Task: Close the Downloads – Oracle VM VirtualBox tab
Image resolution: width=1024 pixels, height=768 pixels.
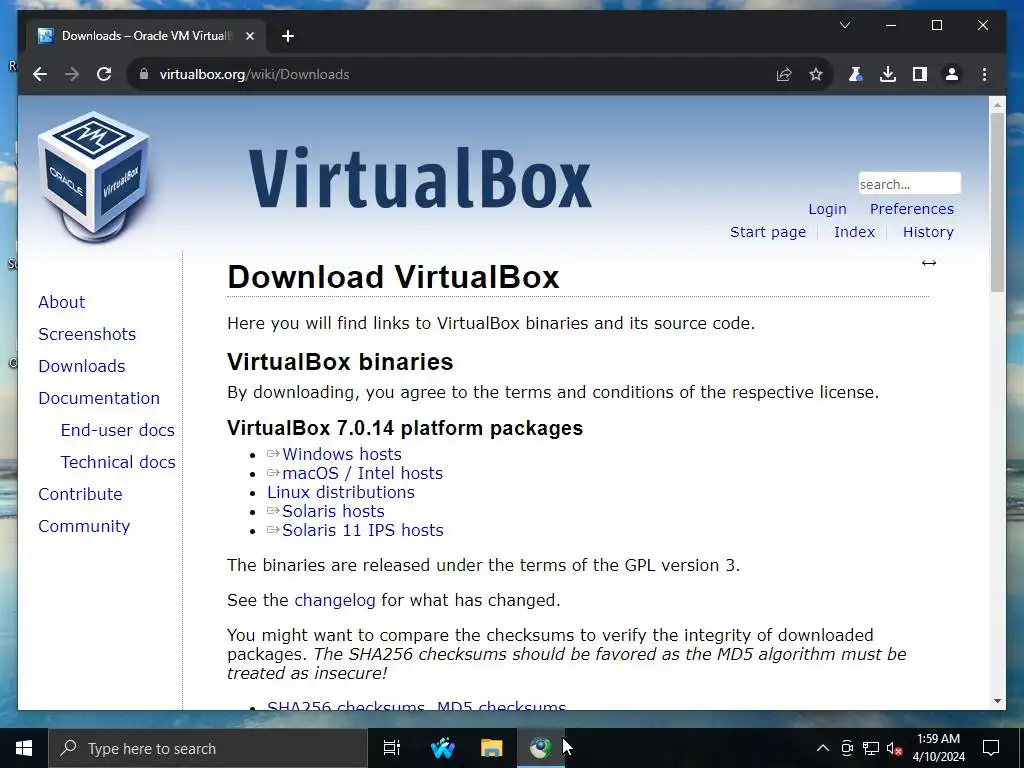Action: click(x=249, y=36)
